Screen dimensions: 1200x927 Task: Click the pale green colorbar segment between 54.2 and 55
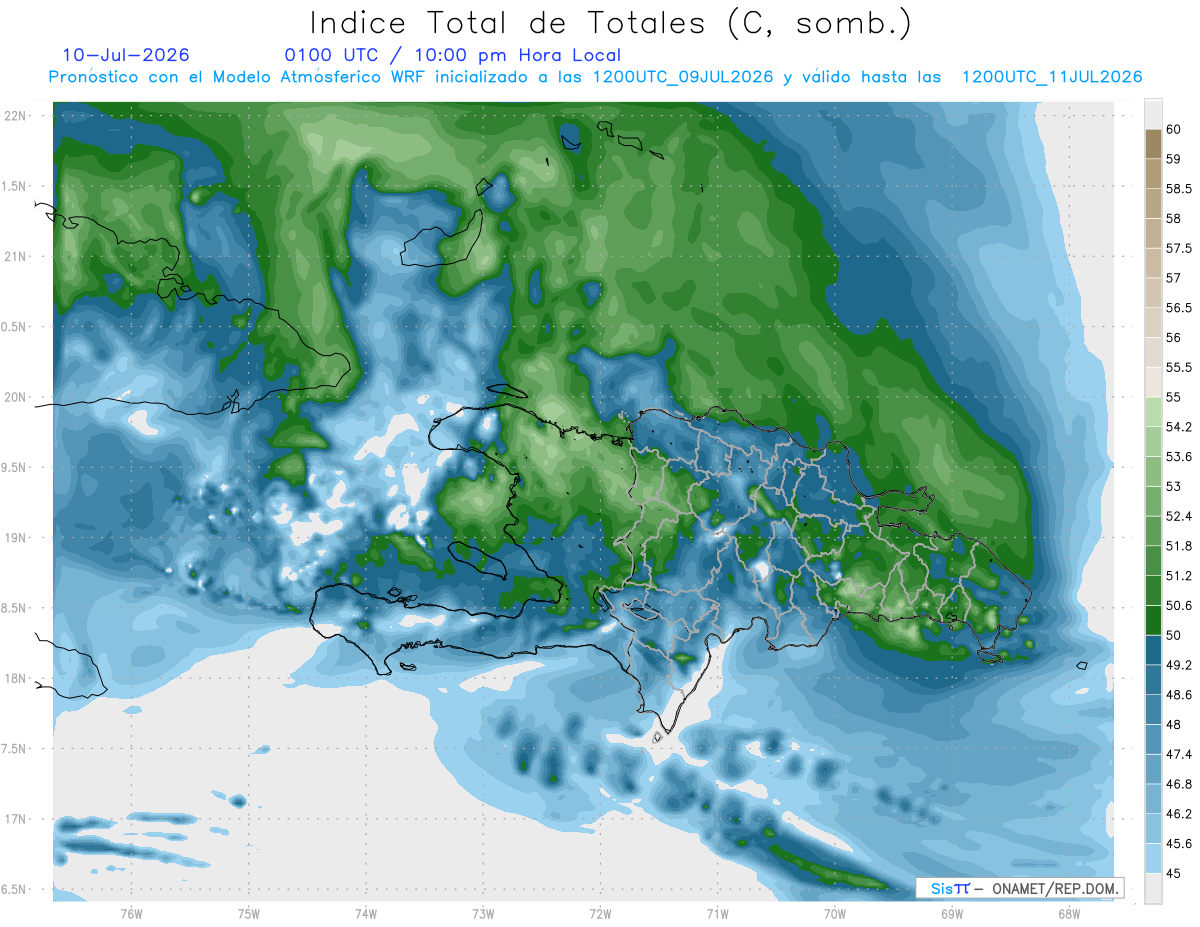1153,412
